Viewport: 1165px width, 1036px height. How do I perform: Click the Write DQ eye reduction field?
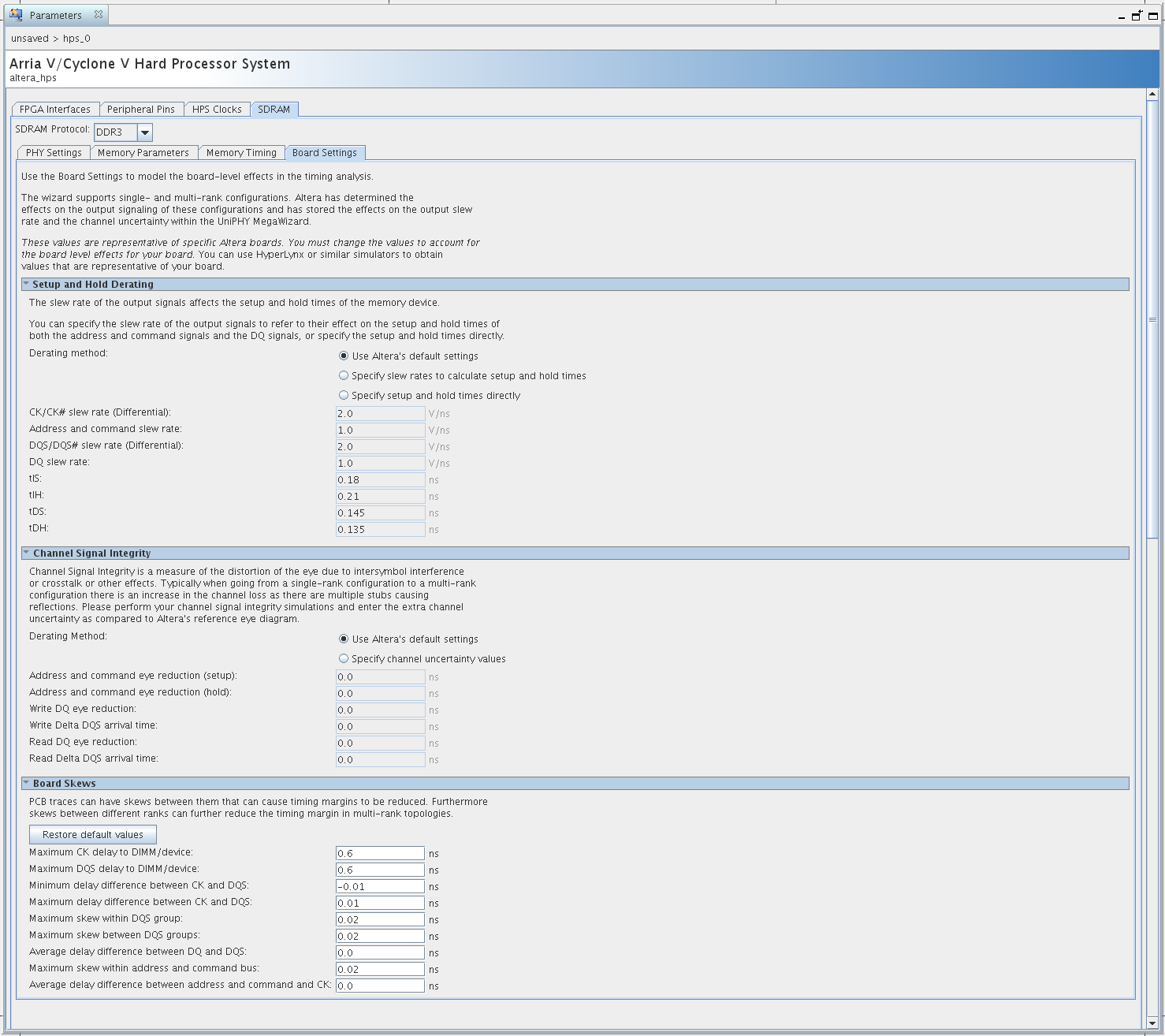point(380,710)
